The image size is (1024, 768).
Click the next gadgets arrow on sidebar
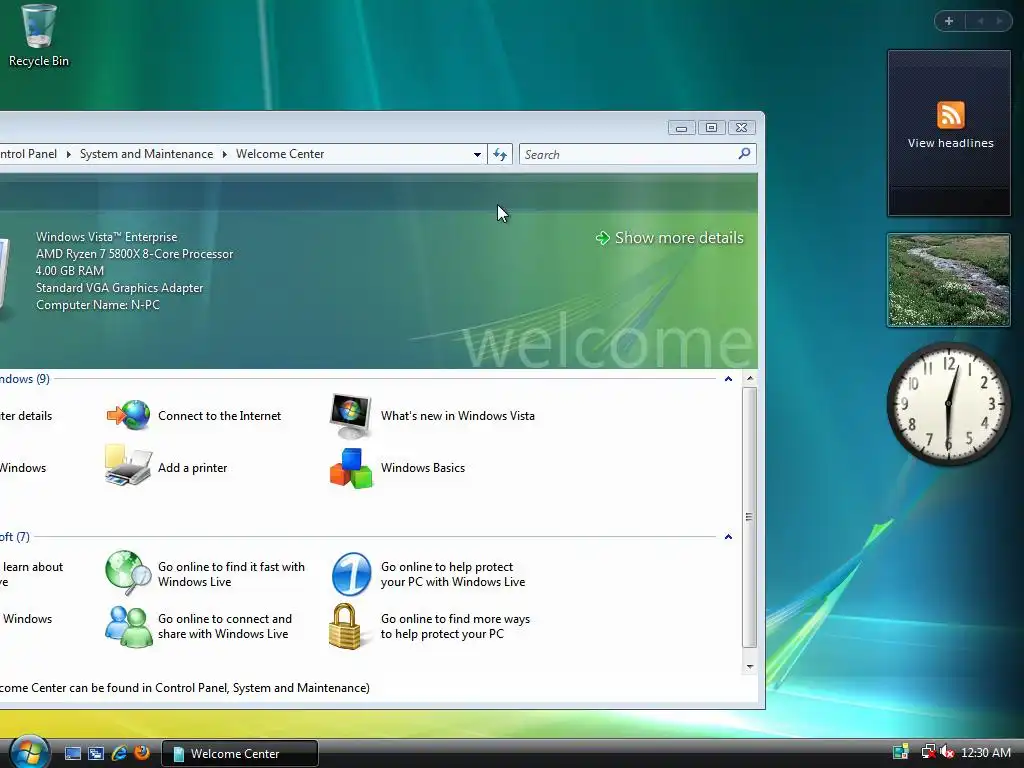tap(999, 21)
